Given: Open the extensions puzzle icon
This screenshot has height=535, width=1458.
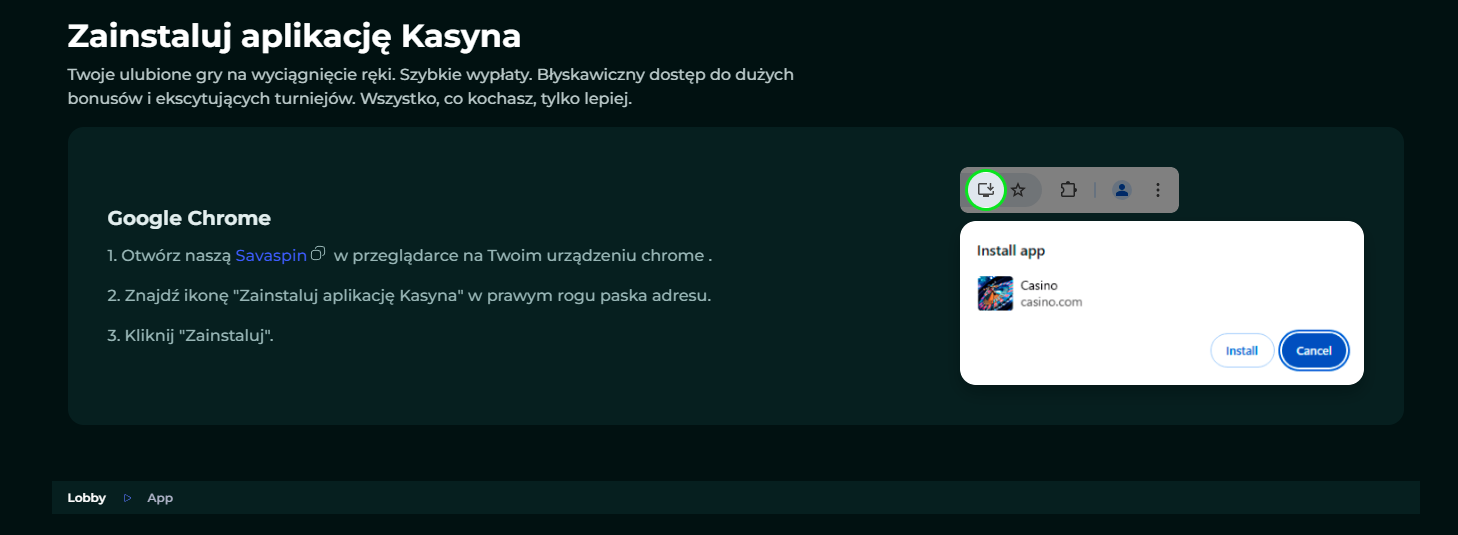Looking at the screenshot, I should pyautogui.click(x=1068, y=190).
